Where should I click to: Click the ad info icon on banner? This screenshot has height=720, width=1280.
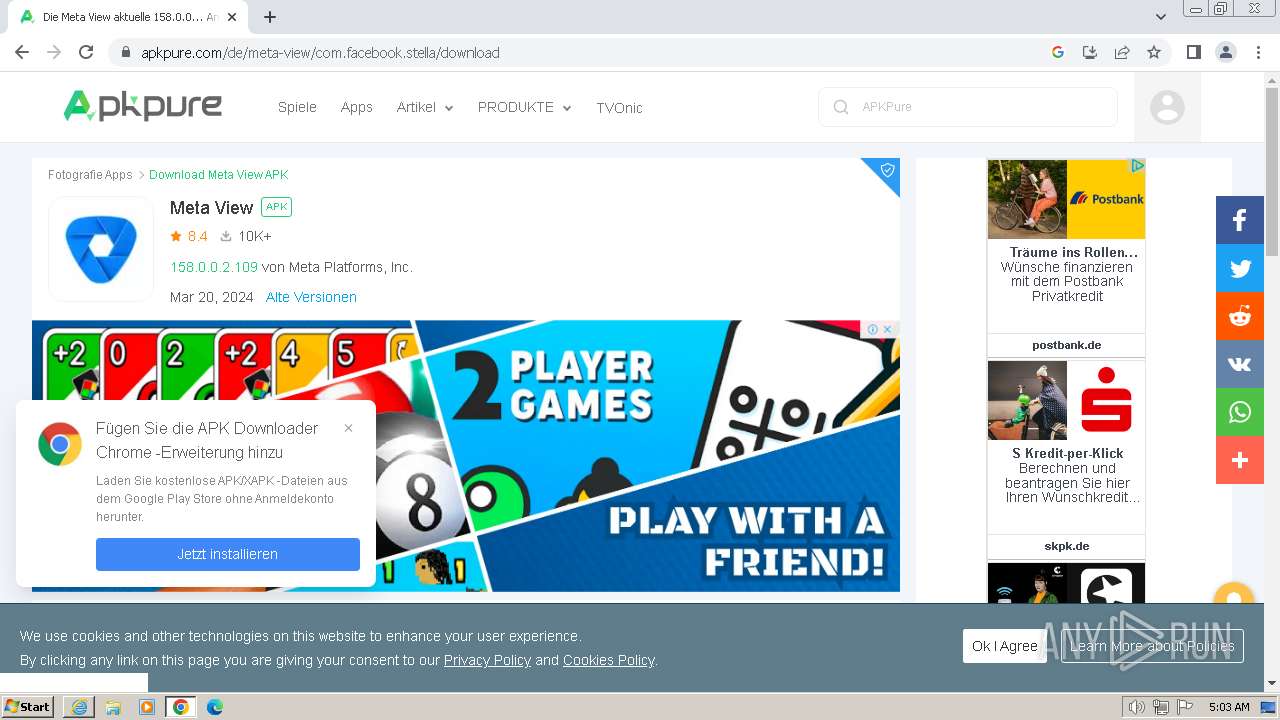point(873,329)
